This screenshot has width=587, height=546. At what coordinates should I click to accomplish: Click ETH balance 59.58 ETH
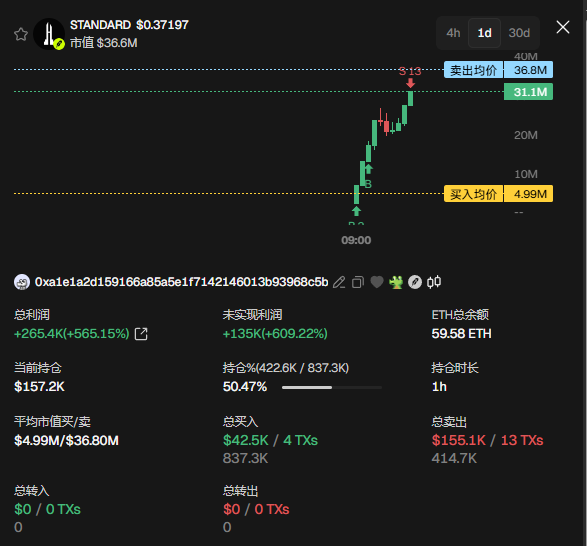(462, 334)
